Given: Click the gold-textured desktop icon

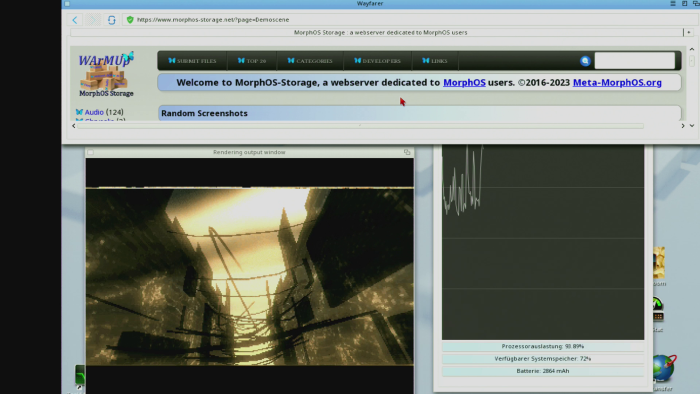Looking at the screenshot, I should coord(659,262).
